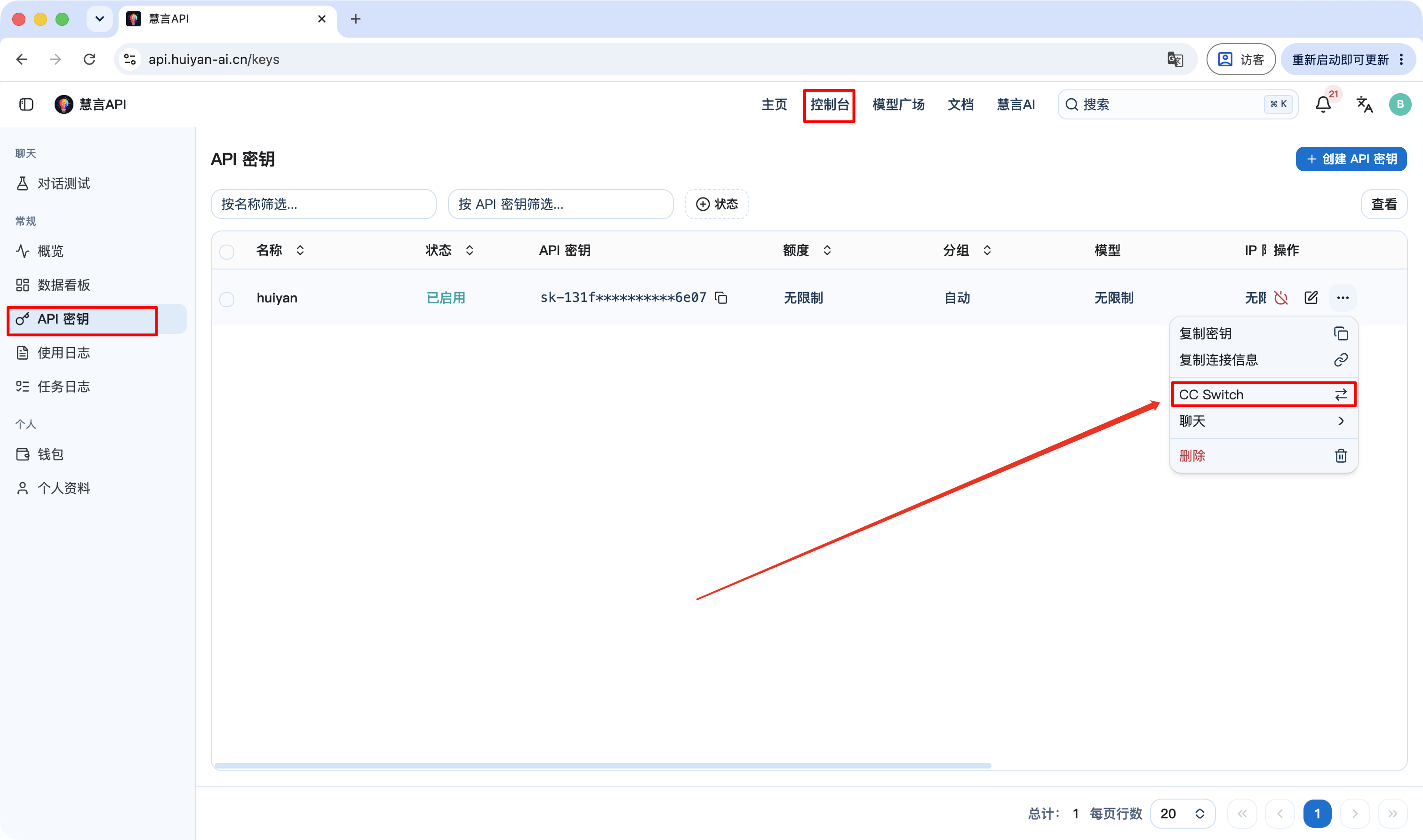
Task: Select CC Switch menu item
Action: 1263,395
